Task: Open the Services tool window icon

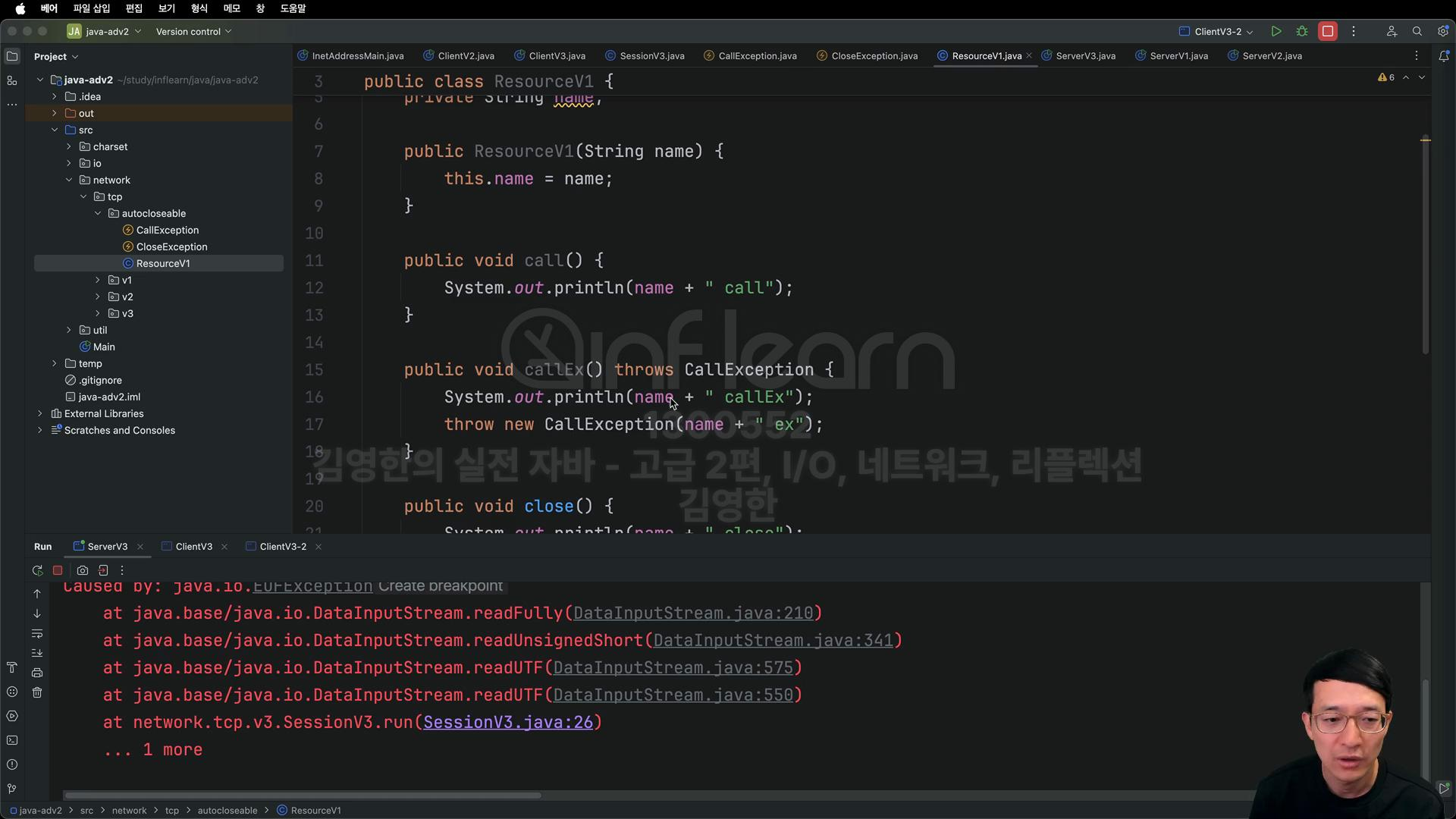Action: 12,716
